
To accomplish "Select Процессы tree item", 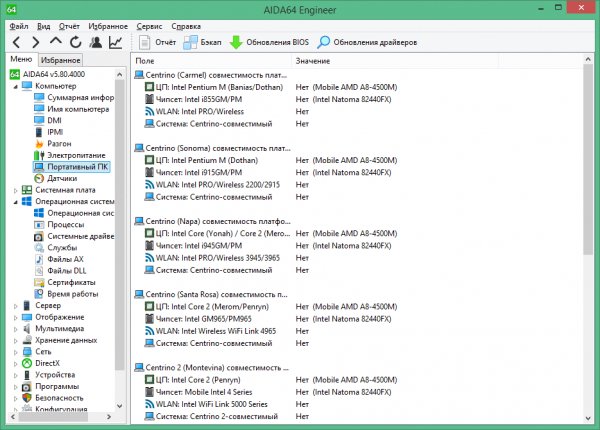I will (59, 225).
